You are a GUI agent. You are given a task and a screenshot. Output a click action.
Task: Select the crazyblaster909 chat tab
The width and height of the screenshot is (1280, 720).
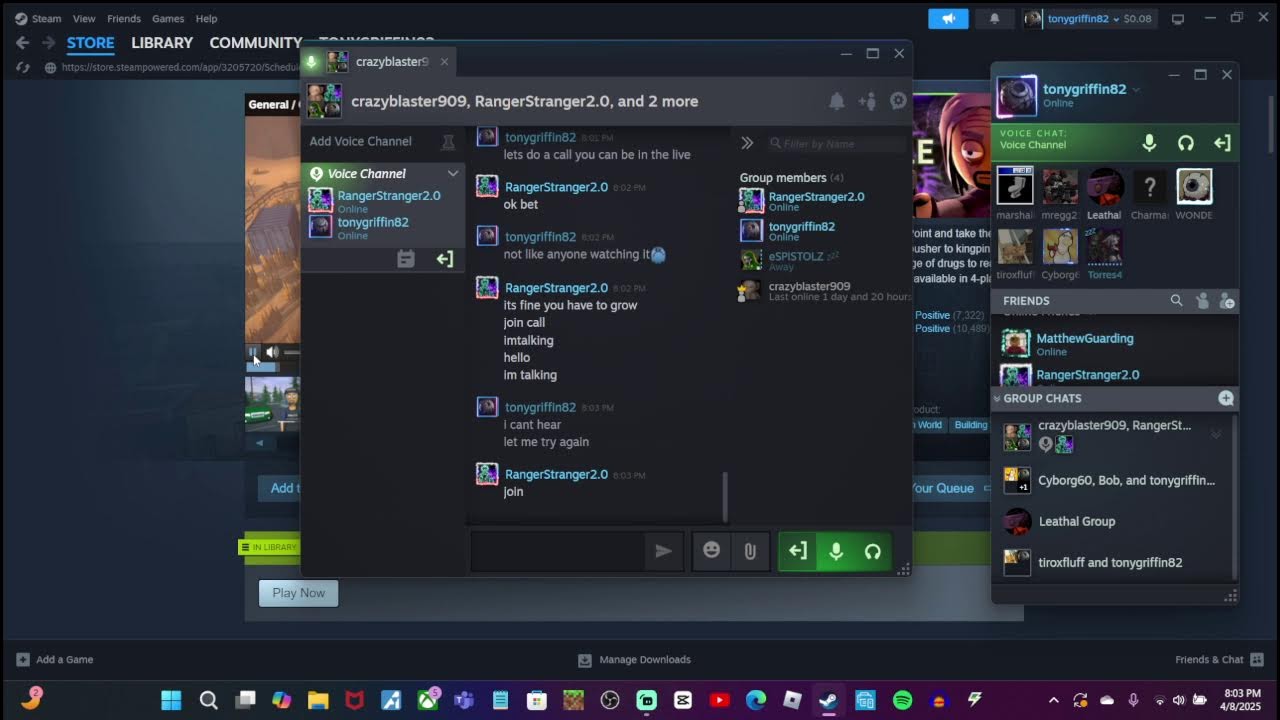tap(379, 62)
